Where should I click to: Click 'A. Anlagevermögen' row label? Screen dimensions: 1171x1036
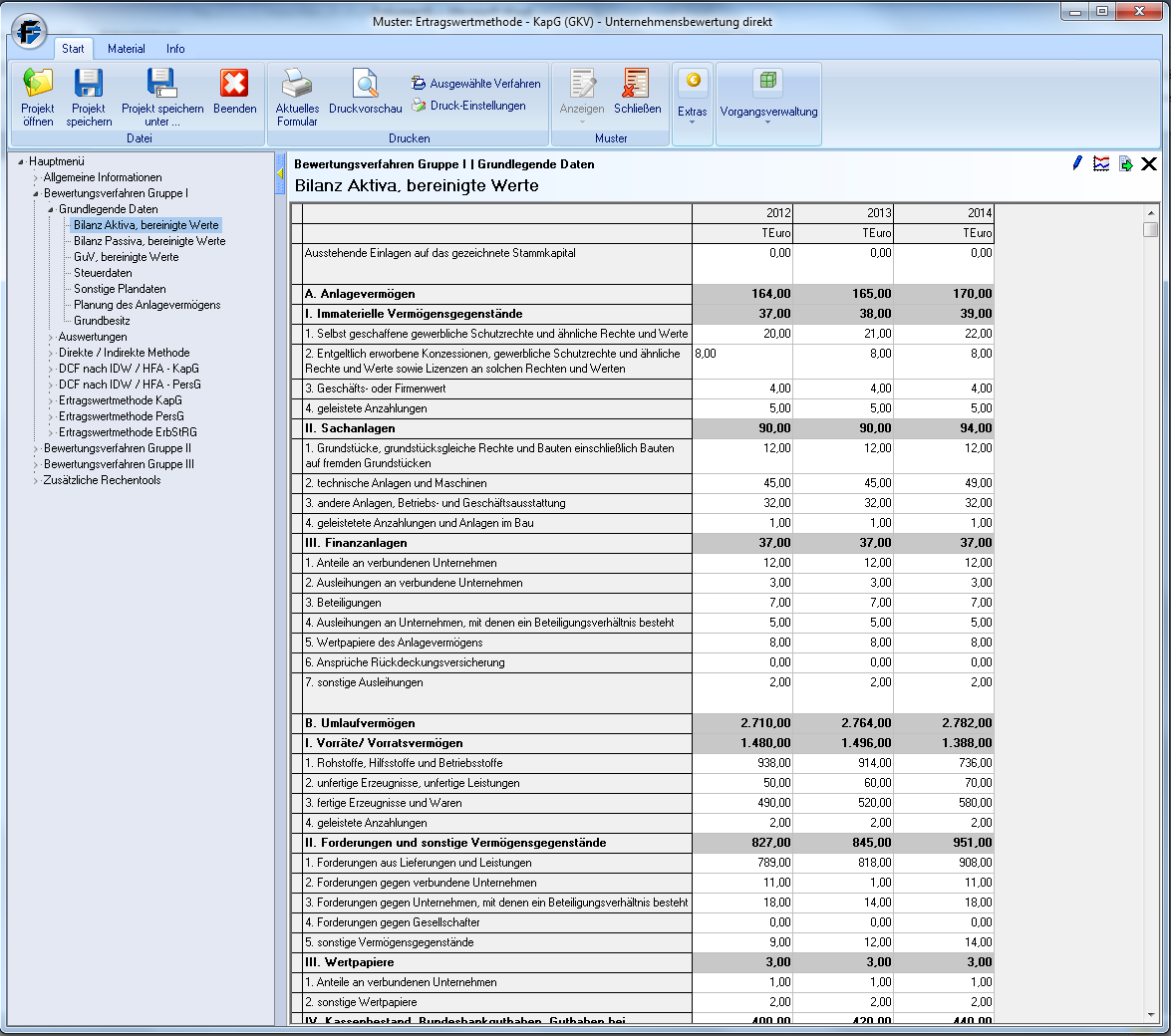pyautogui.click(x=496, y=294)
